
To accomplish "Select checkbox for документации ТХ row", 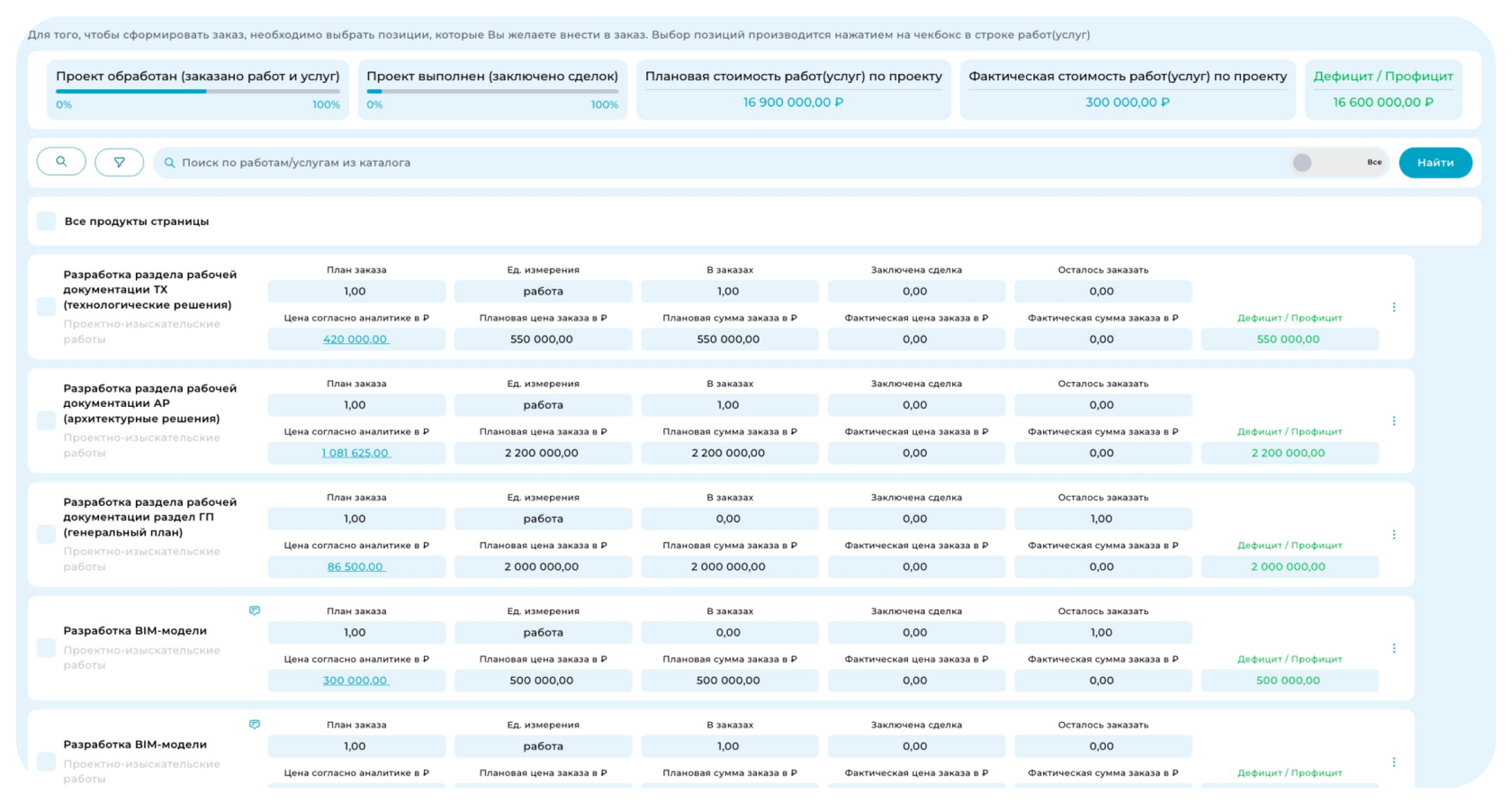I will click(47, 307).
